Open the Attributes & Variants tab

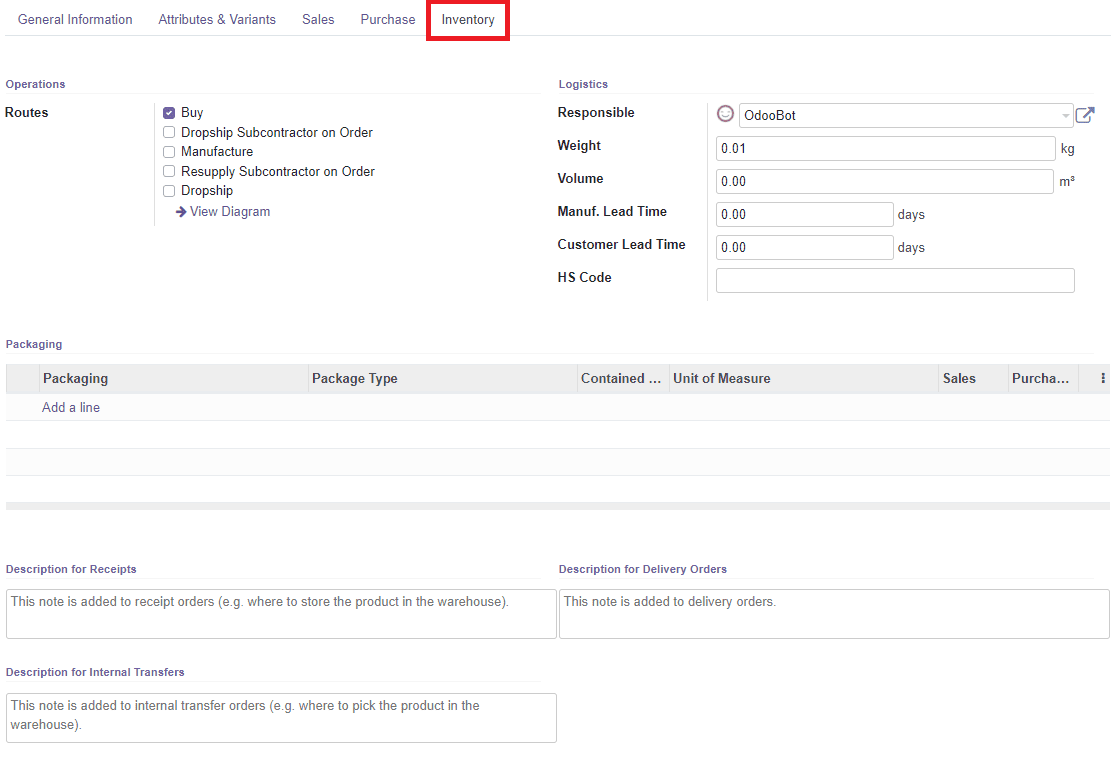pyautogui.click(x=217, y=19)
